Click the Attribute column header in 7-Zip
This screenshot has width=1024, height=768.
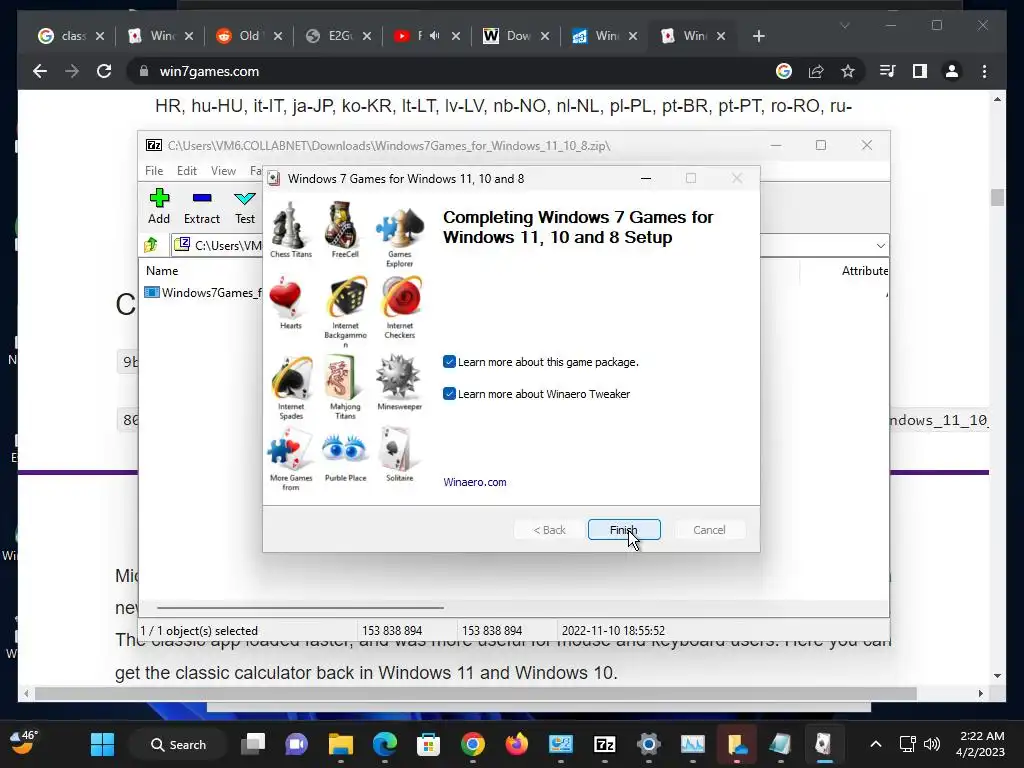(x=865, y=270)
